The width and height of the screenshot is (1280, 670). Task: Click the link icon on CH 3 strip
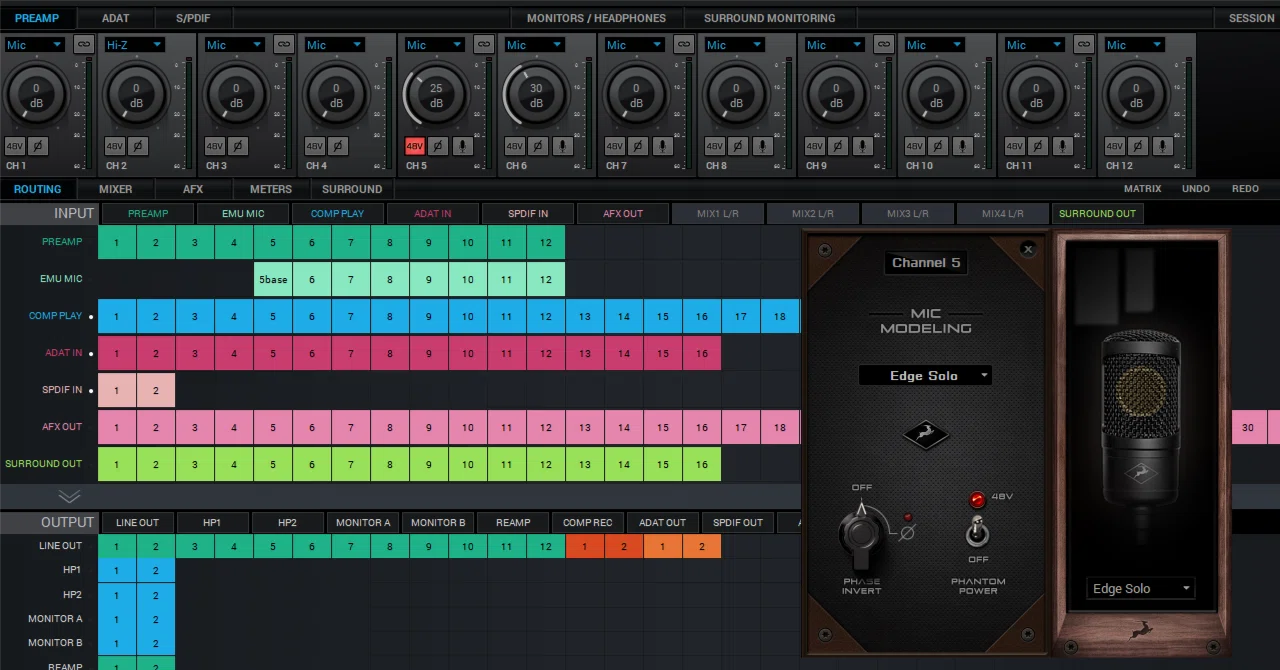(x=284, y=45)
